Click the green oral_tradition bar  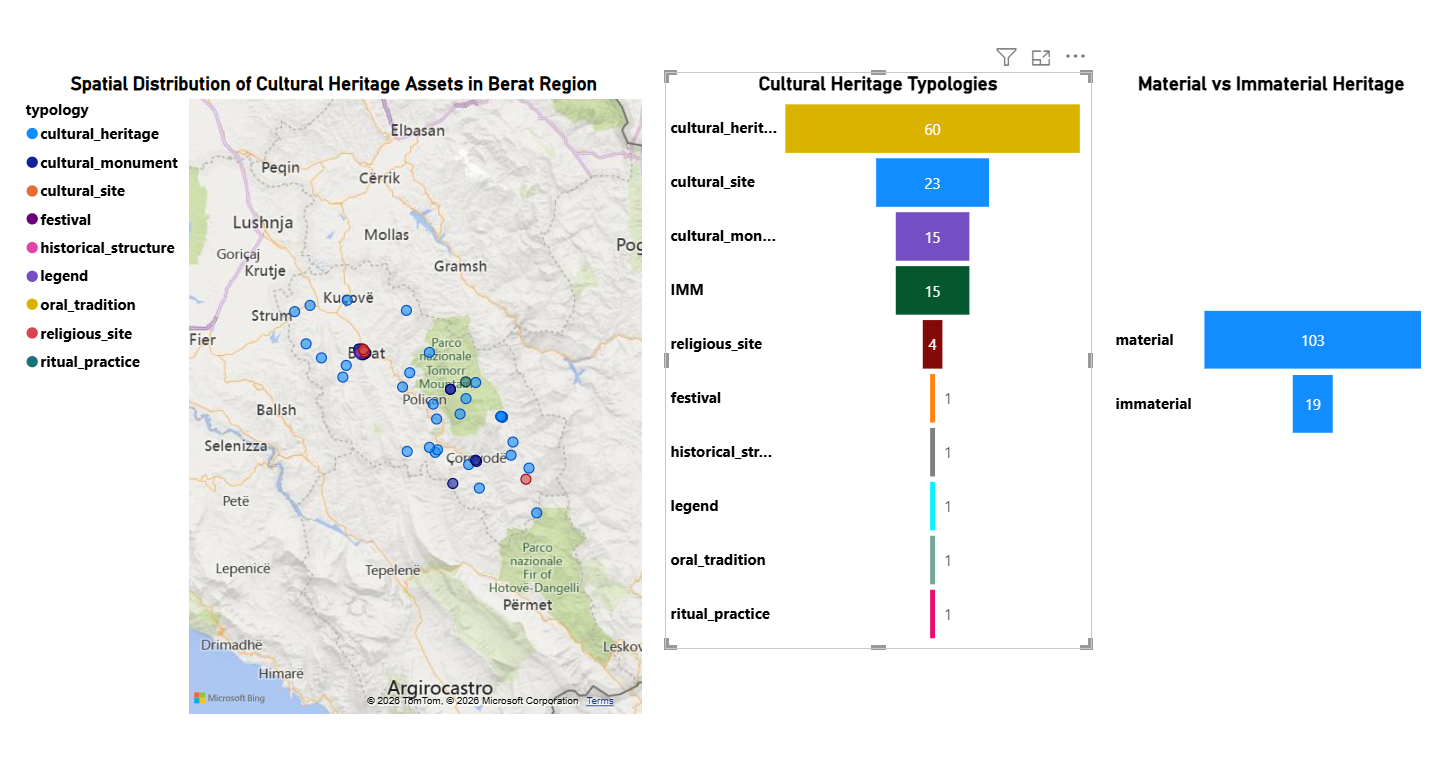click(x=932, y=561)
